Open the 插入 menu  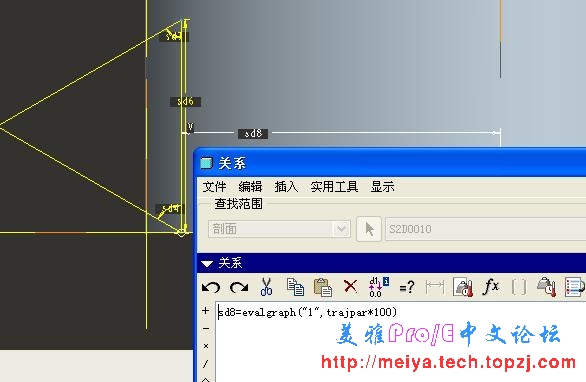[286, 187]
